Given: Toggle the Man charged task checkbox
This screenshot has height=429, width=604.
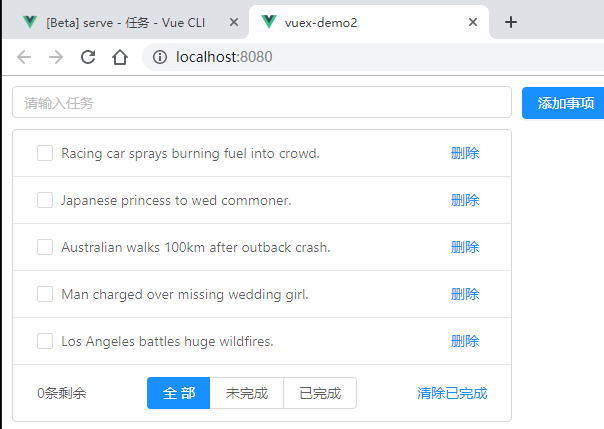Looking at the screenshot, I should click(45, 294).
